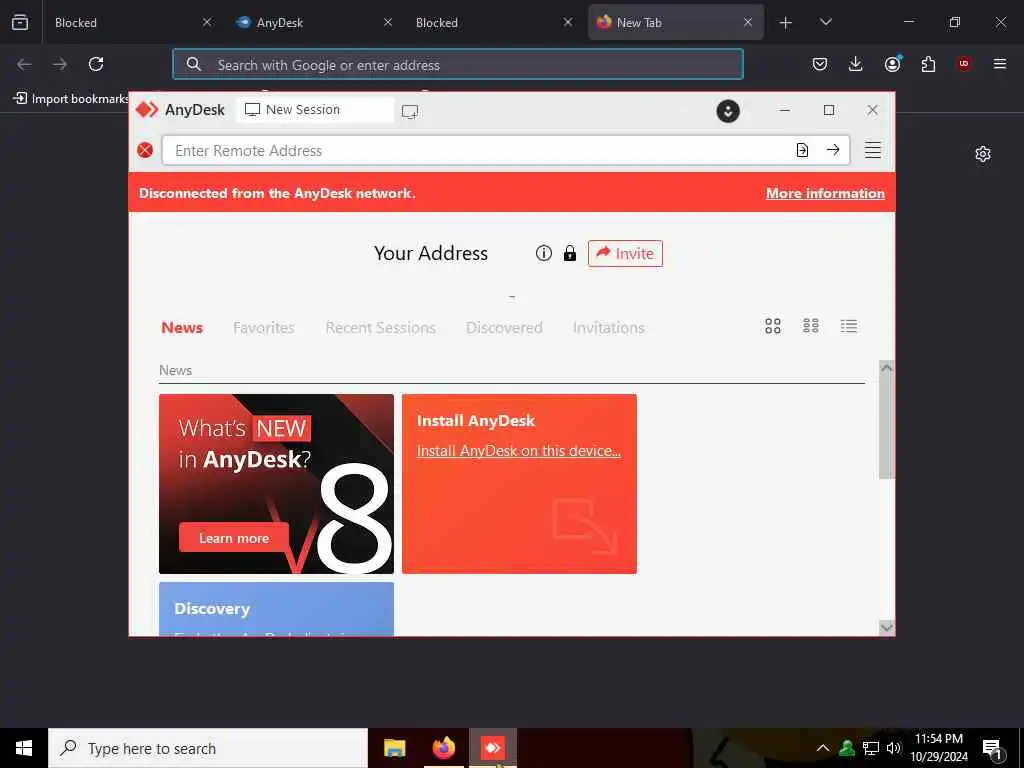The image size is (1024, 768).
Task: Select the New Session tab
Action: click(315, 110)
